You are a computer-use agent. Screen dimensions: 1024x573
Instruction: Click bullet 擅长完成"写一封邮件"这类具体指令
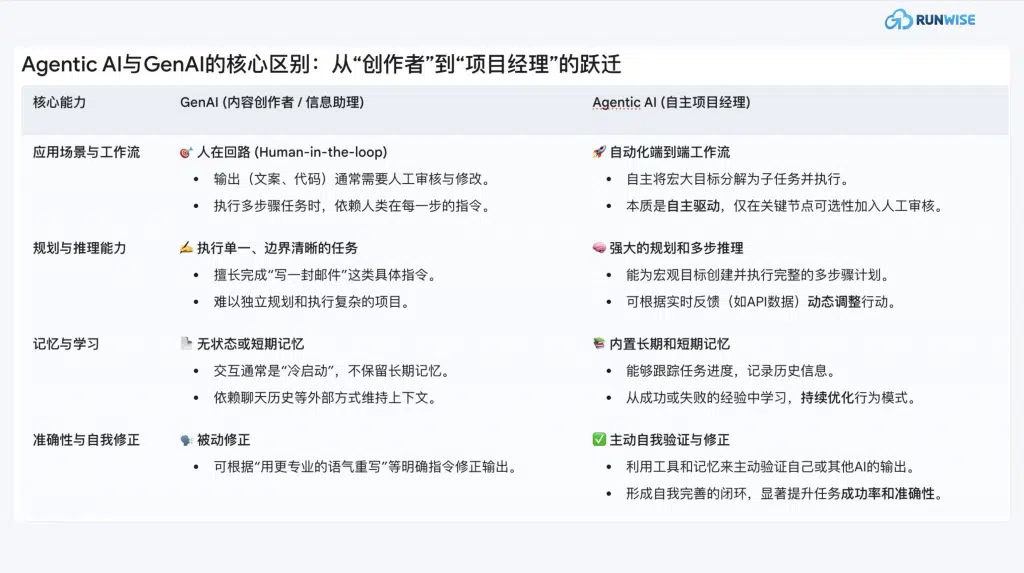point(327,274)
